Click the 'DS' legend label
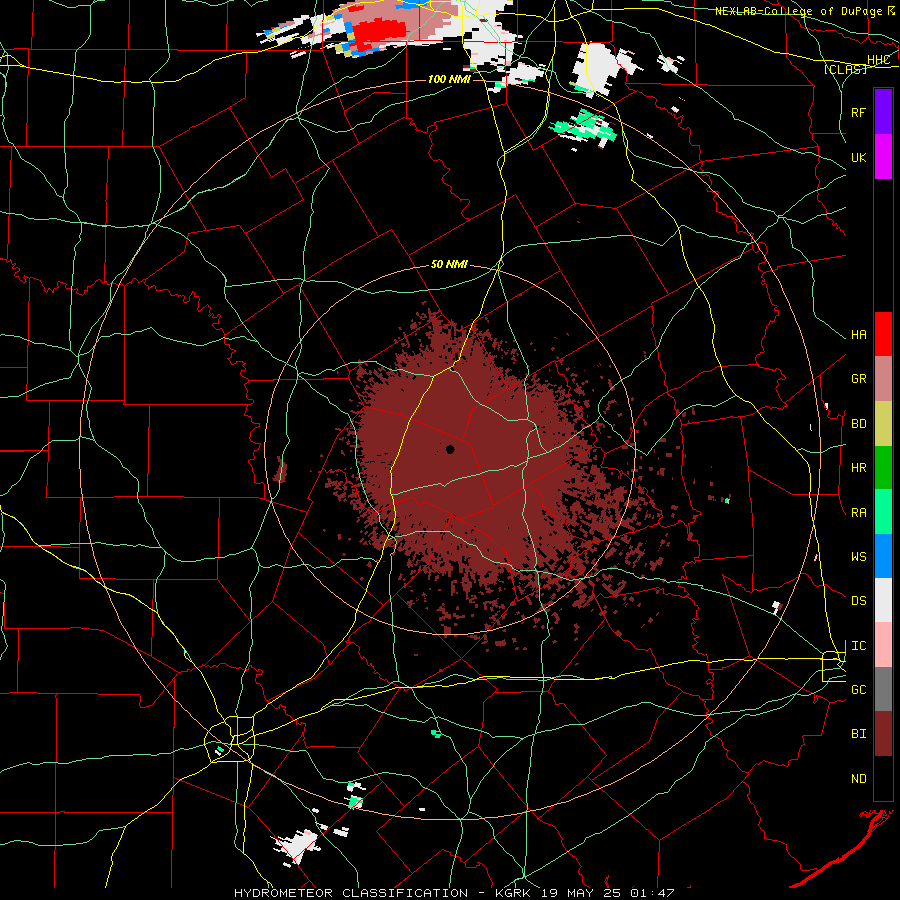Image resolution: width=900 pixels, height=900 pixels. click(x=858, y=601)
